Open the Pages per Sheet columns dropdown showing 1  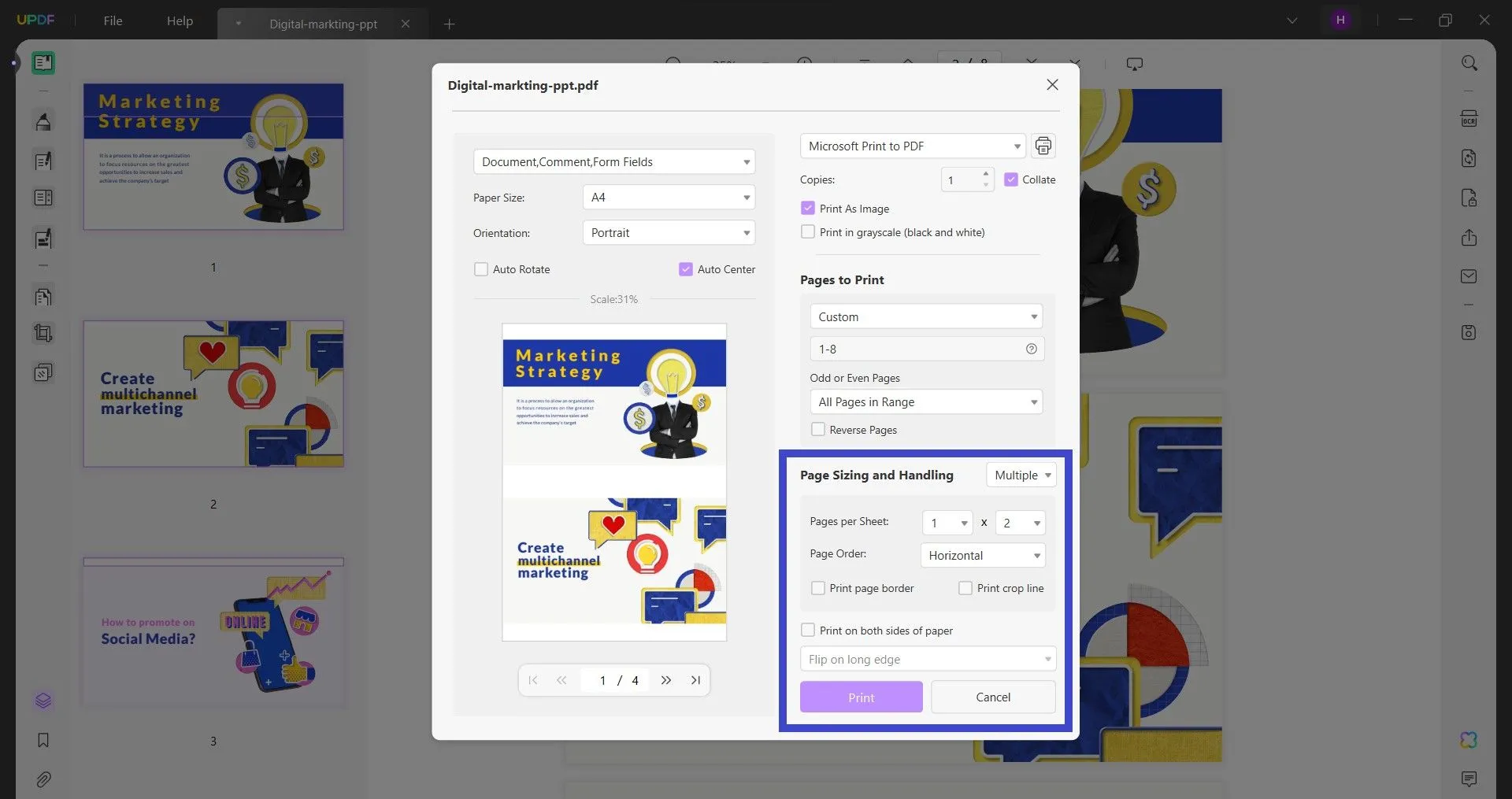point(948,523)
